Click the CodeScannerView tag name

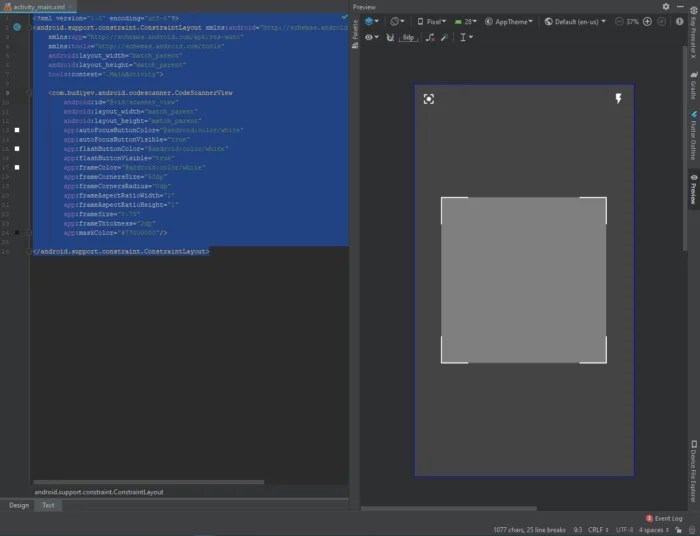142,93
